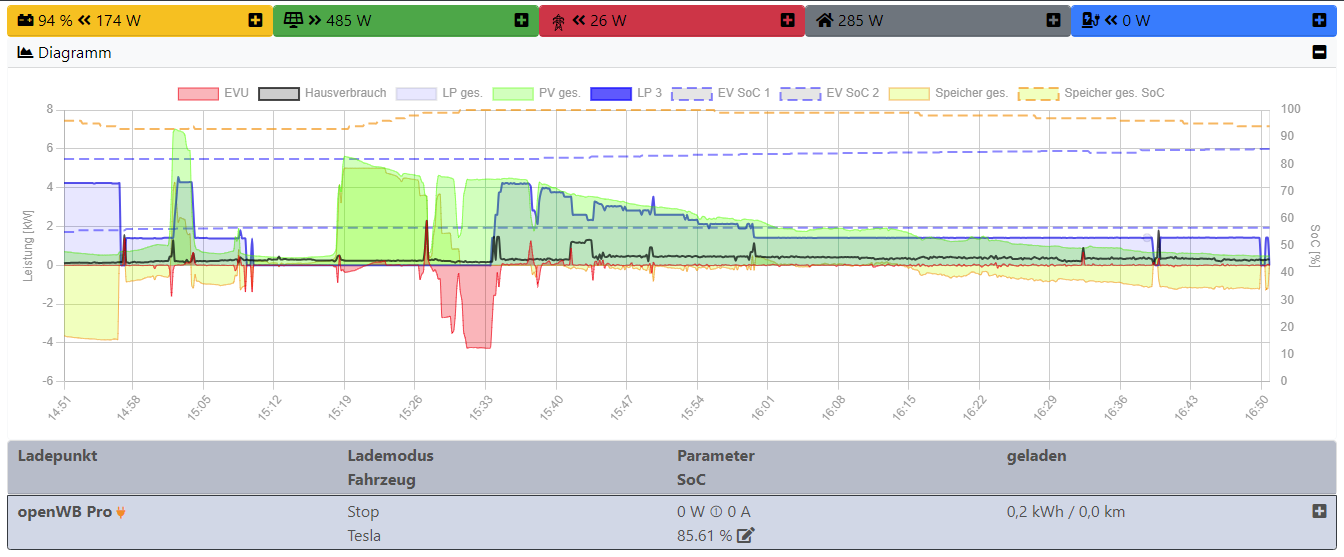This screenshot has width=1344, height=557.
Task: Click the info circle icon beside 0 W
Action: 716,512
